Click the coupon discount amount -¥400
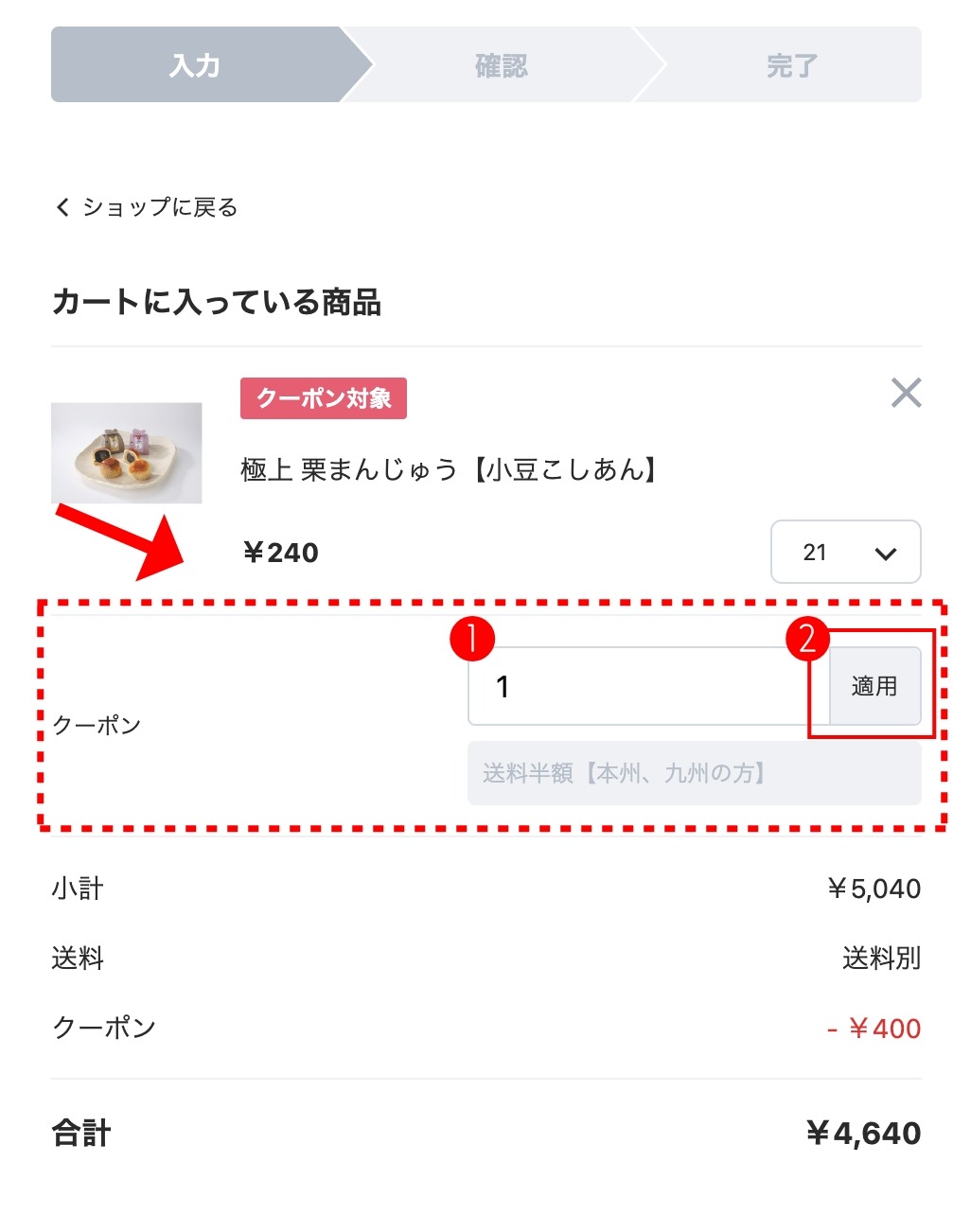The image size is (953, 1232). click(x=874, y=1029)
